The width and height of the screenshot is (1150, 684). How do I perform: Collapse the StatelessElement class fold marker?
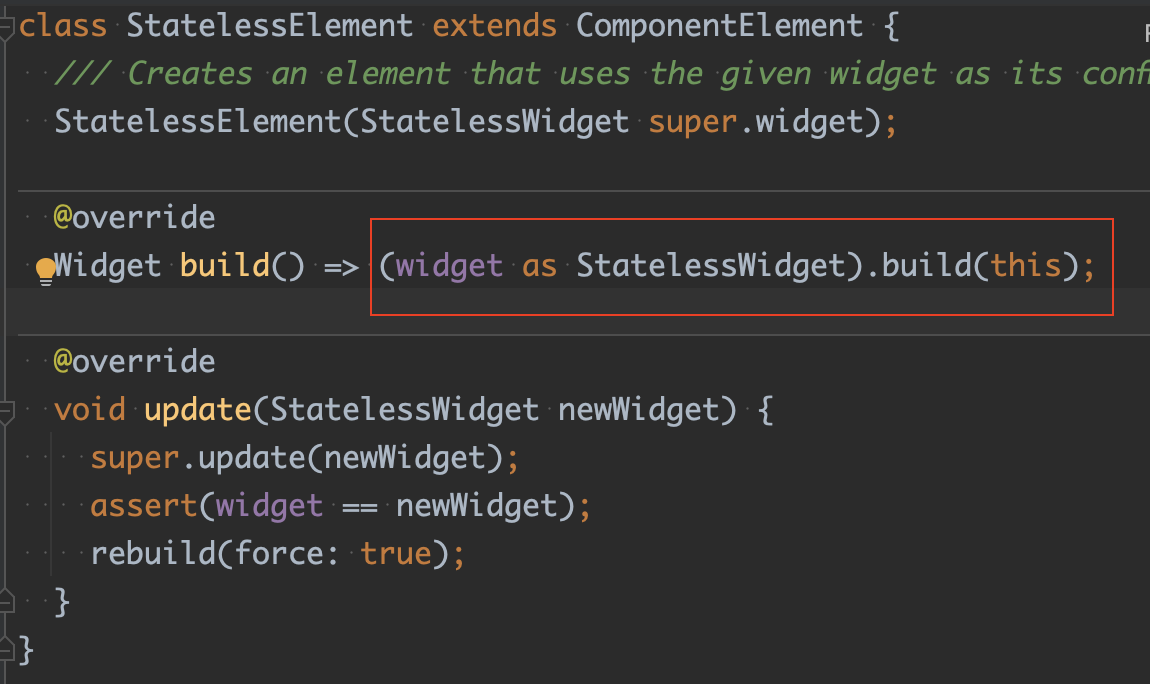(x=6, y=28)
